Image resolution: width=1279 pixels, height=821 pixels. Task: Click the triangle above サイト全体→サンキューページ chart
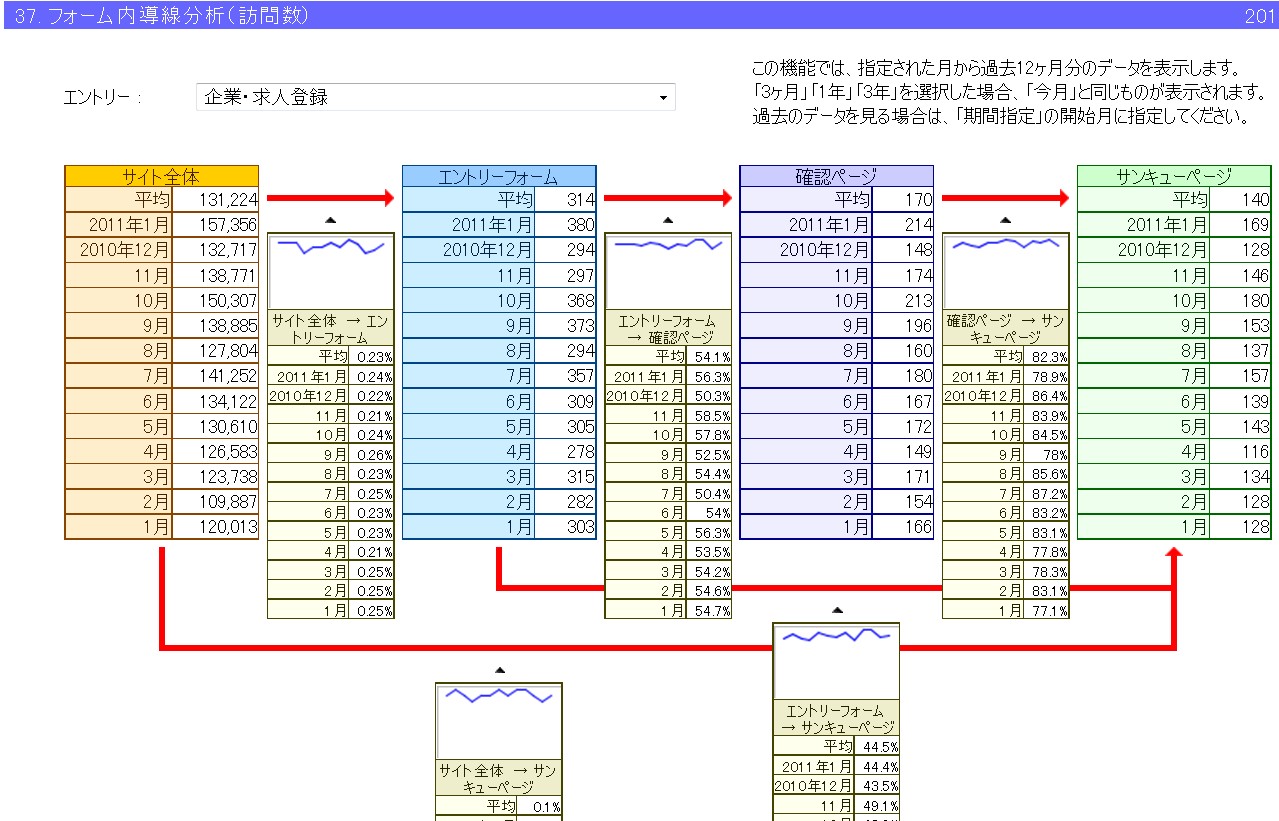499,670
